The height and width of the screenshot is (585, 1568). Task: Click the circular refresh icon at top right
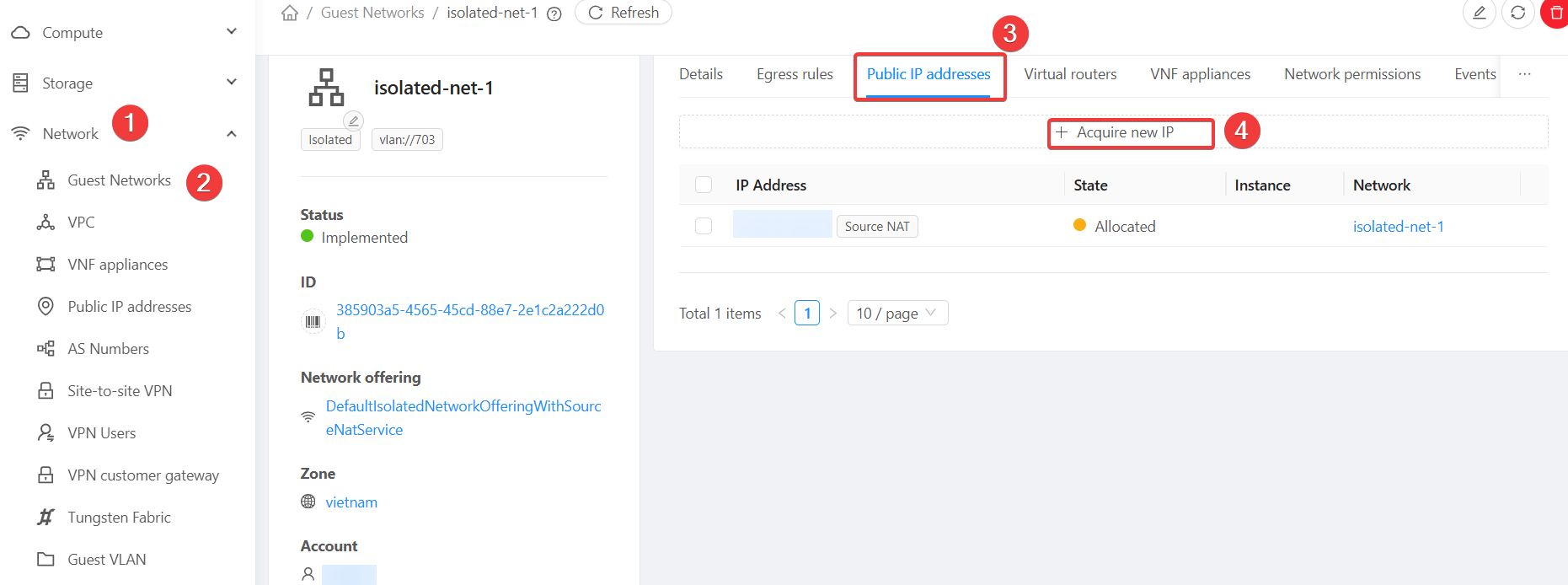(x=1517, y=13)
